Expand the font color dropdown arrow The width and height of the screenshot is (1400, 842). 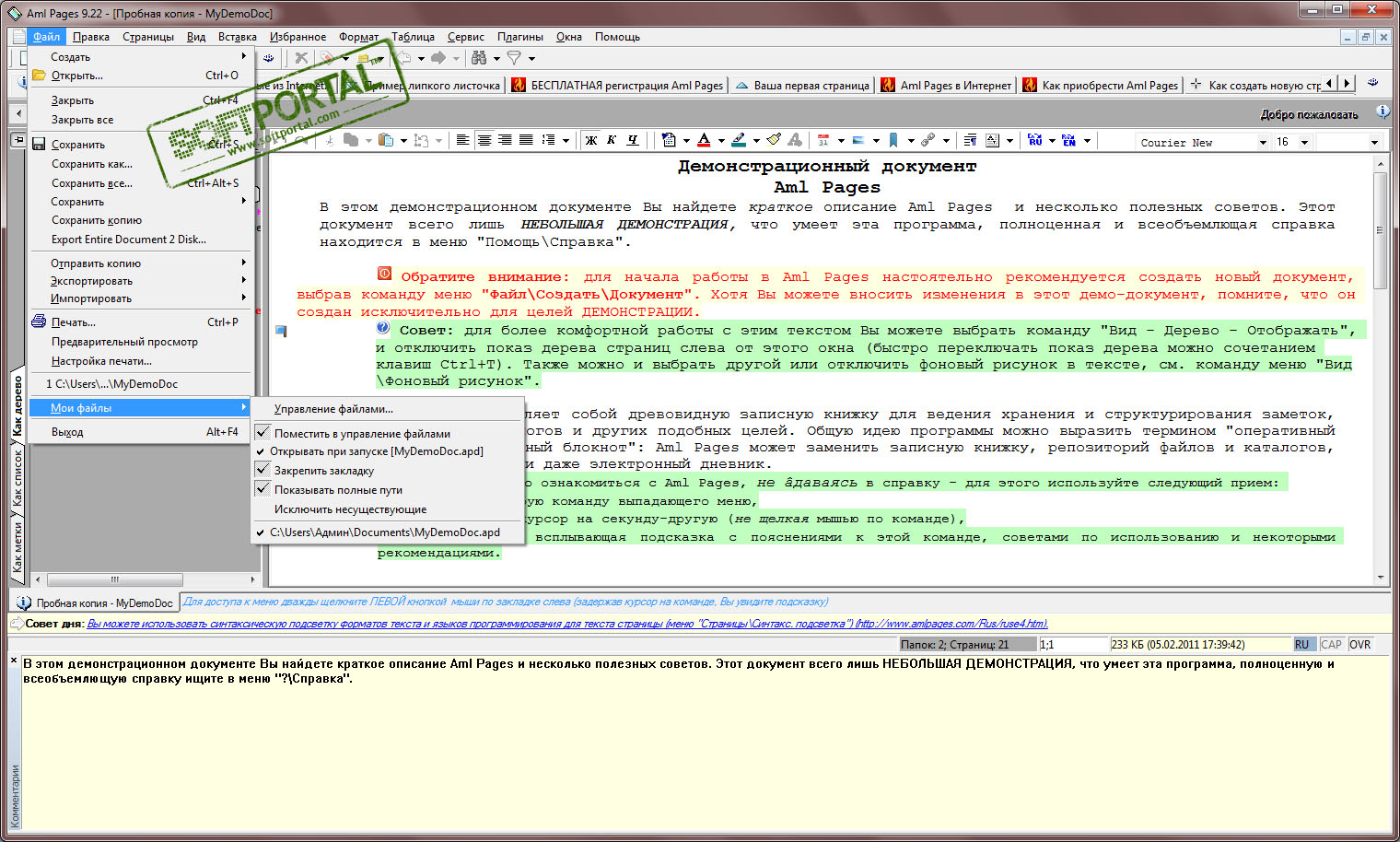721,141
